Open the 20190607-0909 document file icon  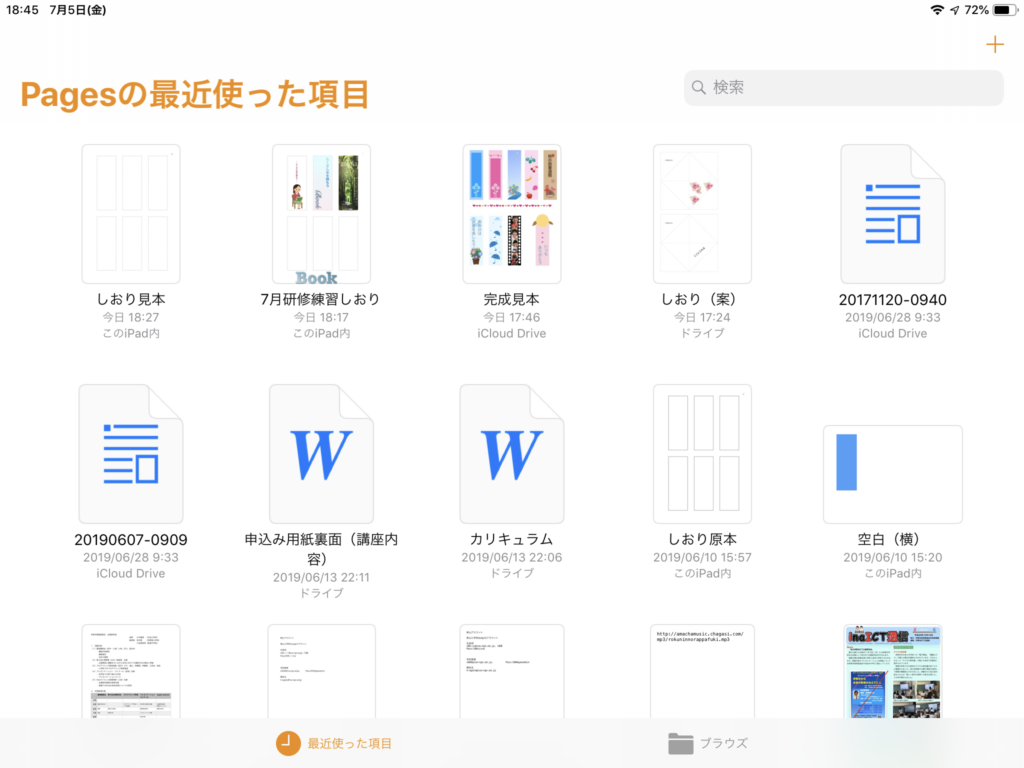[x=131, y=454]
